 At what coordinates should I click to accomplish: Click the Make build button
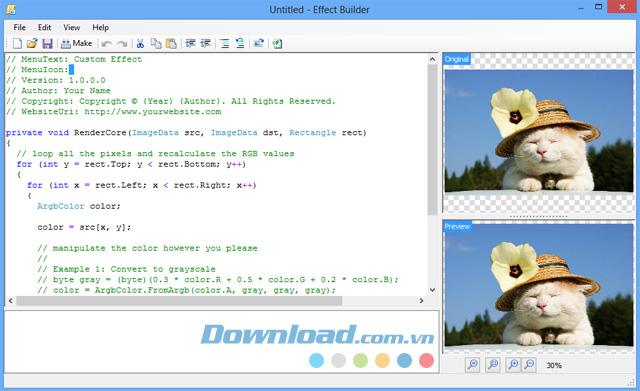77,43
